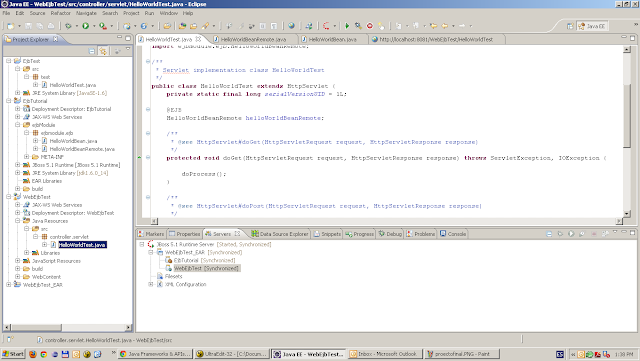Open the File menu
Viewport: 640px width, 361px height.
click(x=6, y=13)
